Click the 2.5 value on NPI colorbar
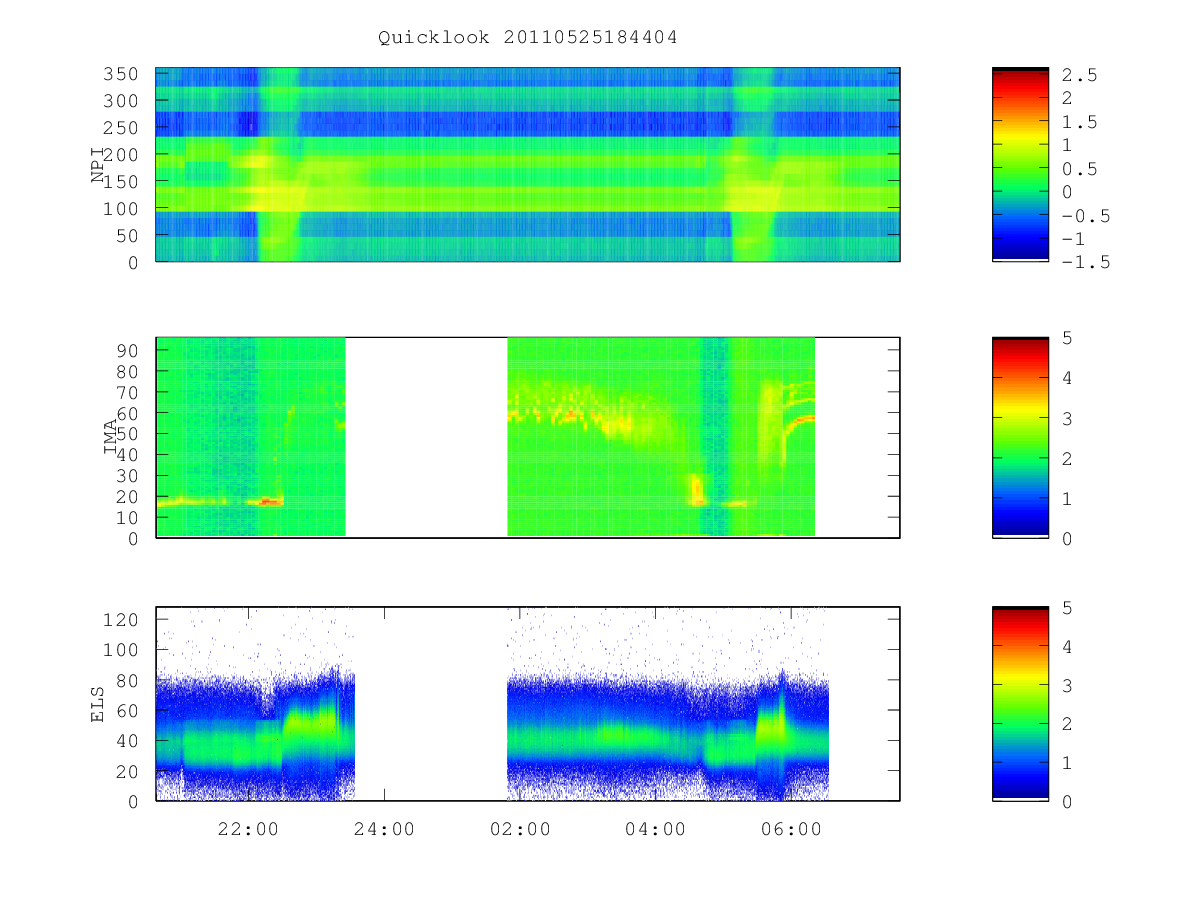 click(x=1080, y=75)
